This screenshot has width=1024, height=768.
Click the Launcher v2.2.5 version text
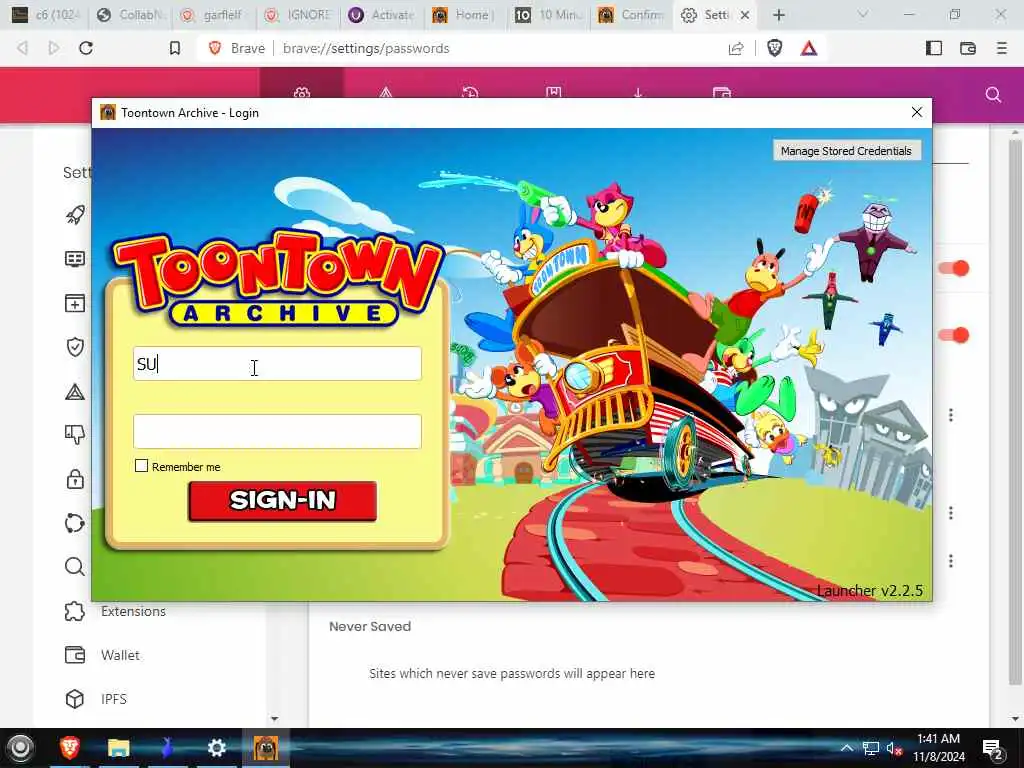tap(870, 590)
